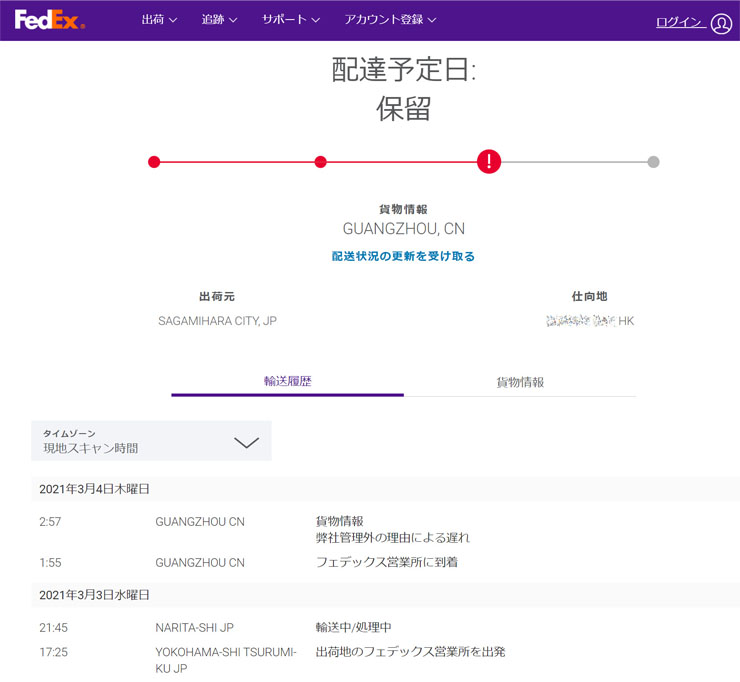Viewport: 740px width, 682px height.
Task: Click the second progress step dot
Action: pyautogui.click(x=320, y=162)
